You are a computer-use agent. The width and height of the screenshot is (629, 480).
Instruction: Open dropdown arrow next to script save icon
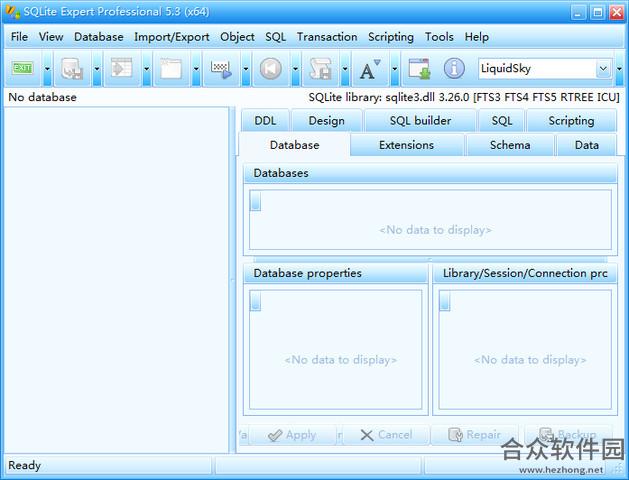tap(345, 69)
